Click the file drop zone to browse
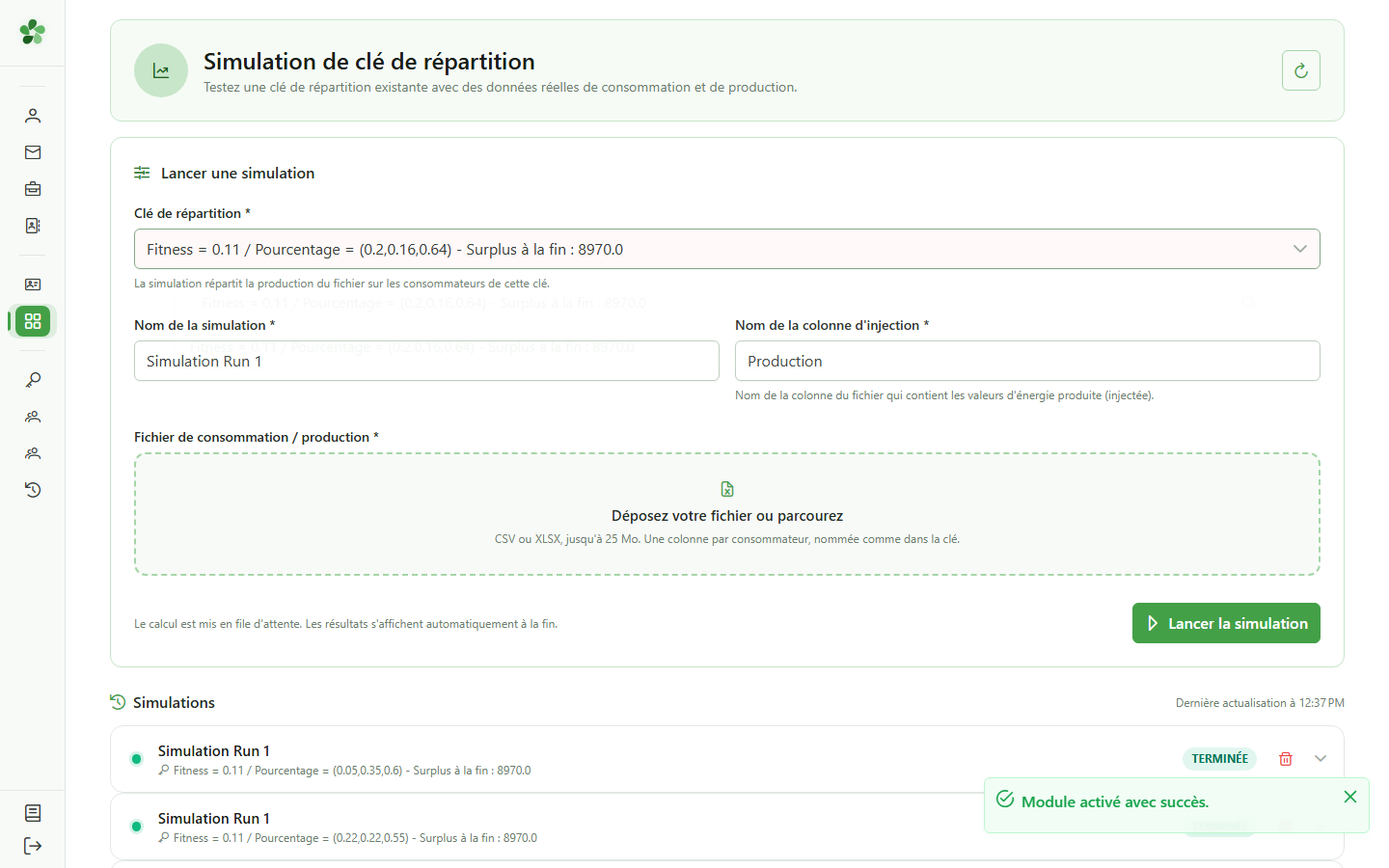The image size is (1389, 868). (727, 514)
